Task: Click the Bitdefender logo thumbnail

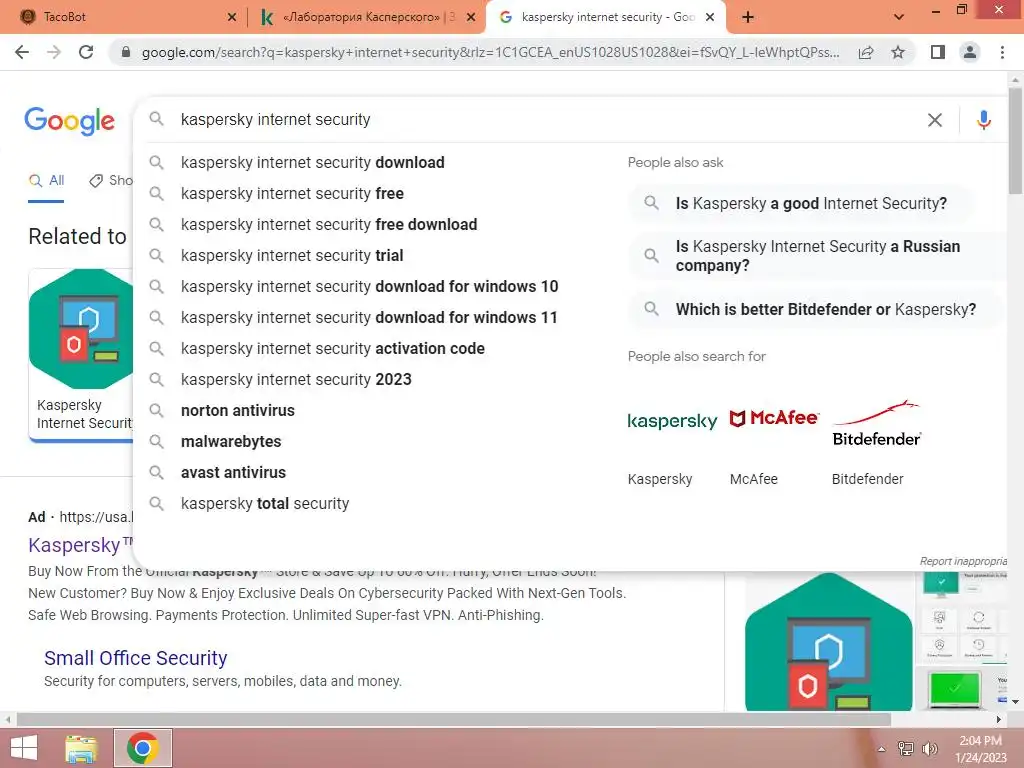Action: (876, 423)
